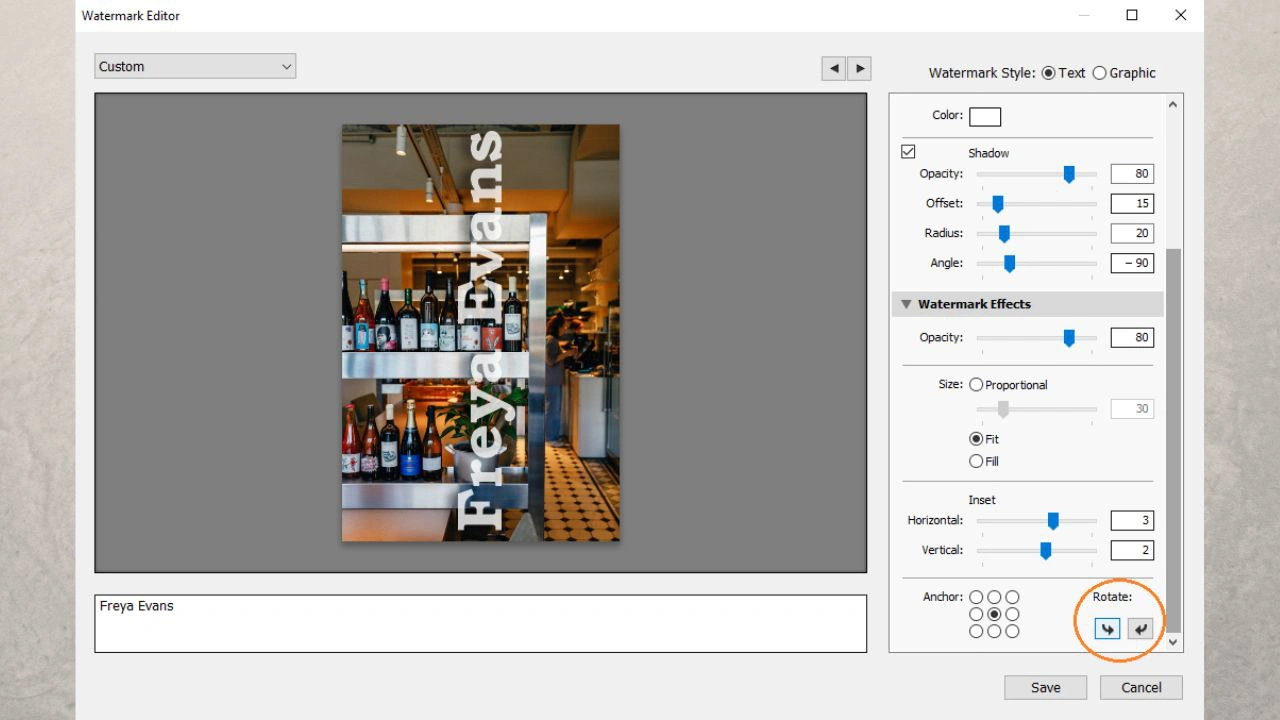Open the white text Color swatch
The width and height of the screenshot is (1280, 720).
click(x=985, y=116)
